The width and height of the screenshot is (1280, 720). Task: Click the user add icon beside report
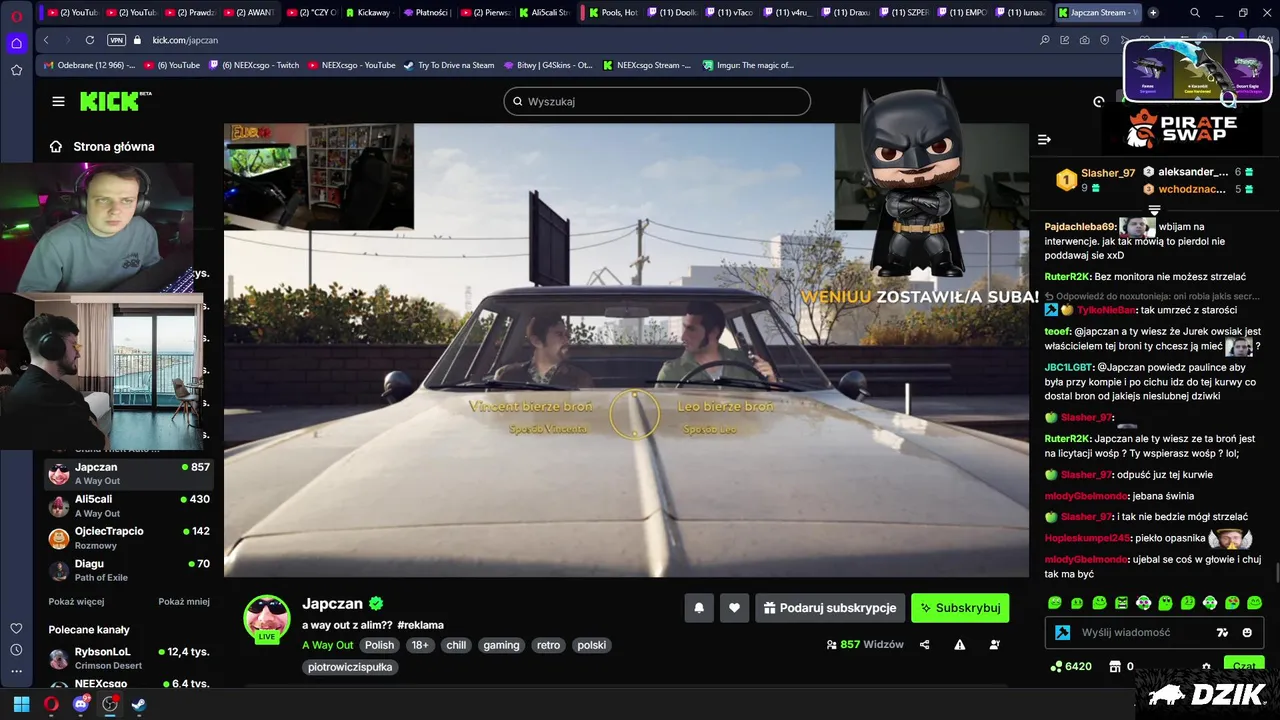point(994,645)
